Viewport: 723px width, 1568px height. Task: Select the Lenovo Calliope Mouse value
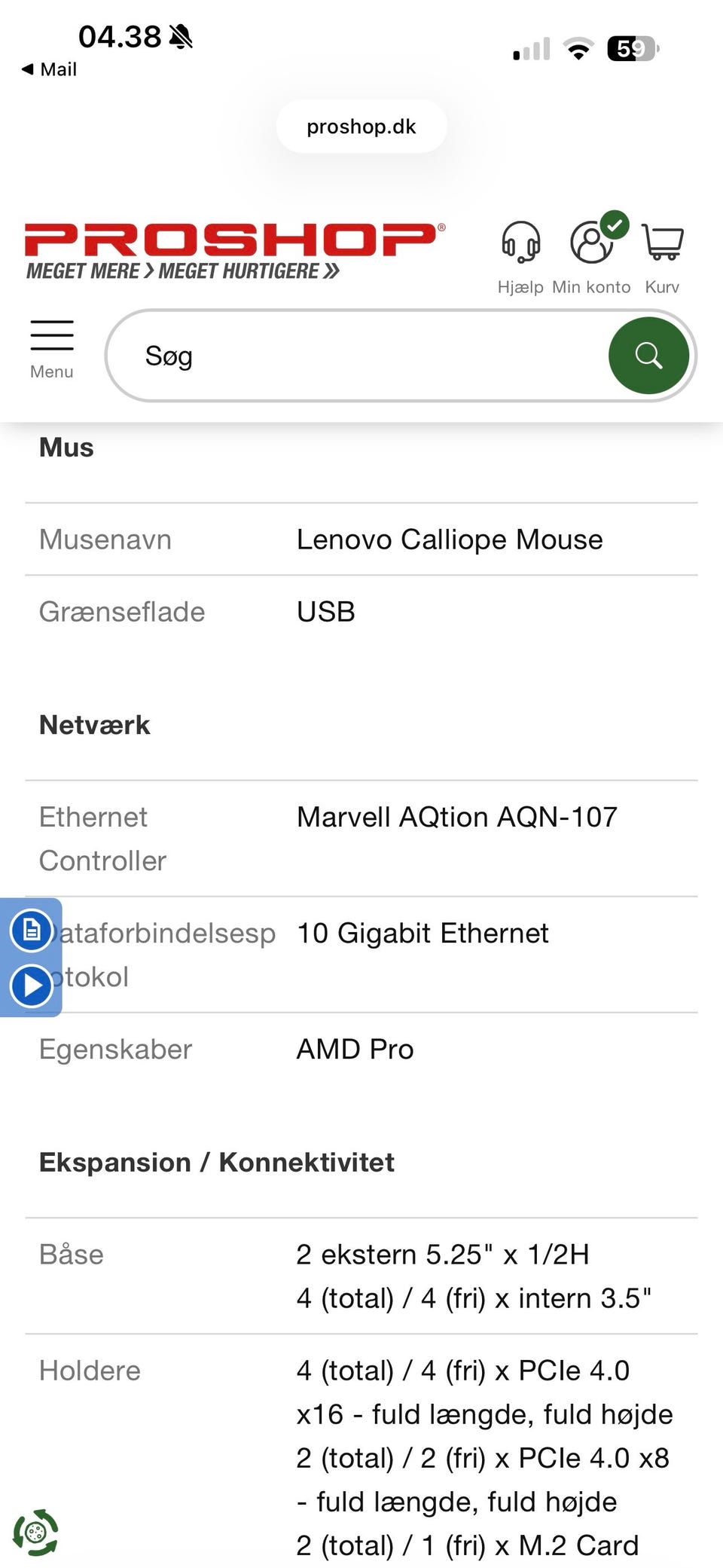click(450, 539)
